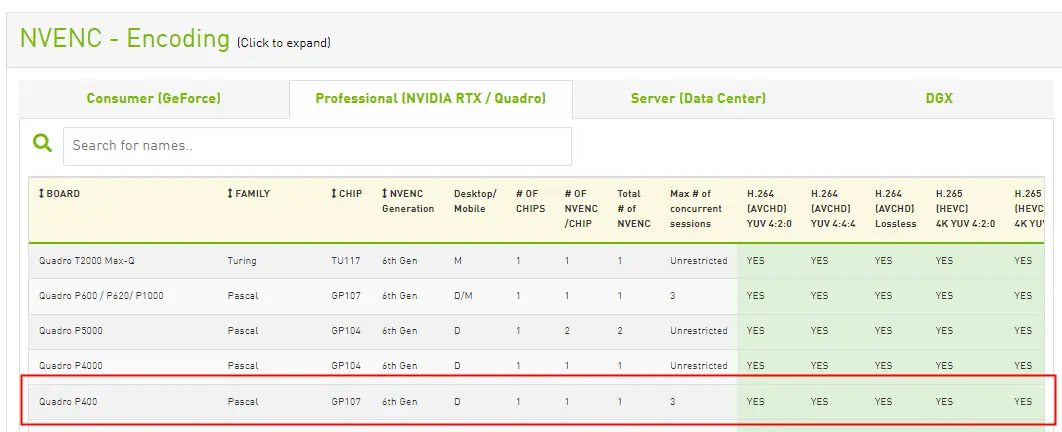Click Unrestricted sessions in T2000 Max-Q row
Screen dimensions: 1062x432
(x=699, y=261)
